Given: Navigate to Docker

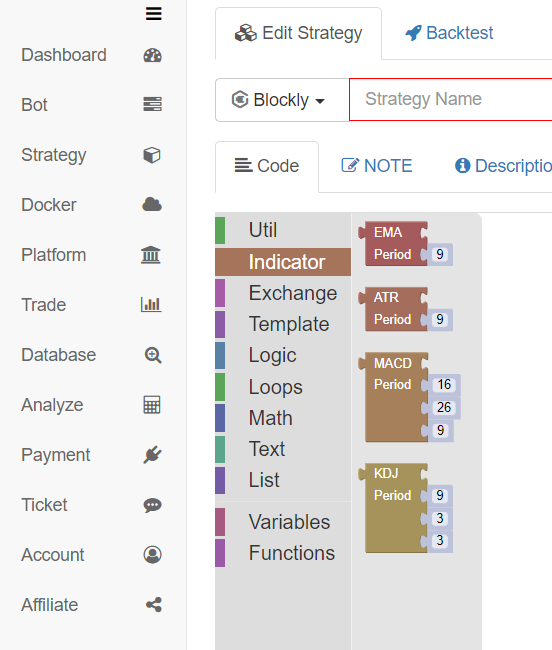Looking at the screenshot, I should click(x=48, y=205).
